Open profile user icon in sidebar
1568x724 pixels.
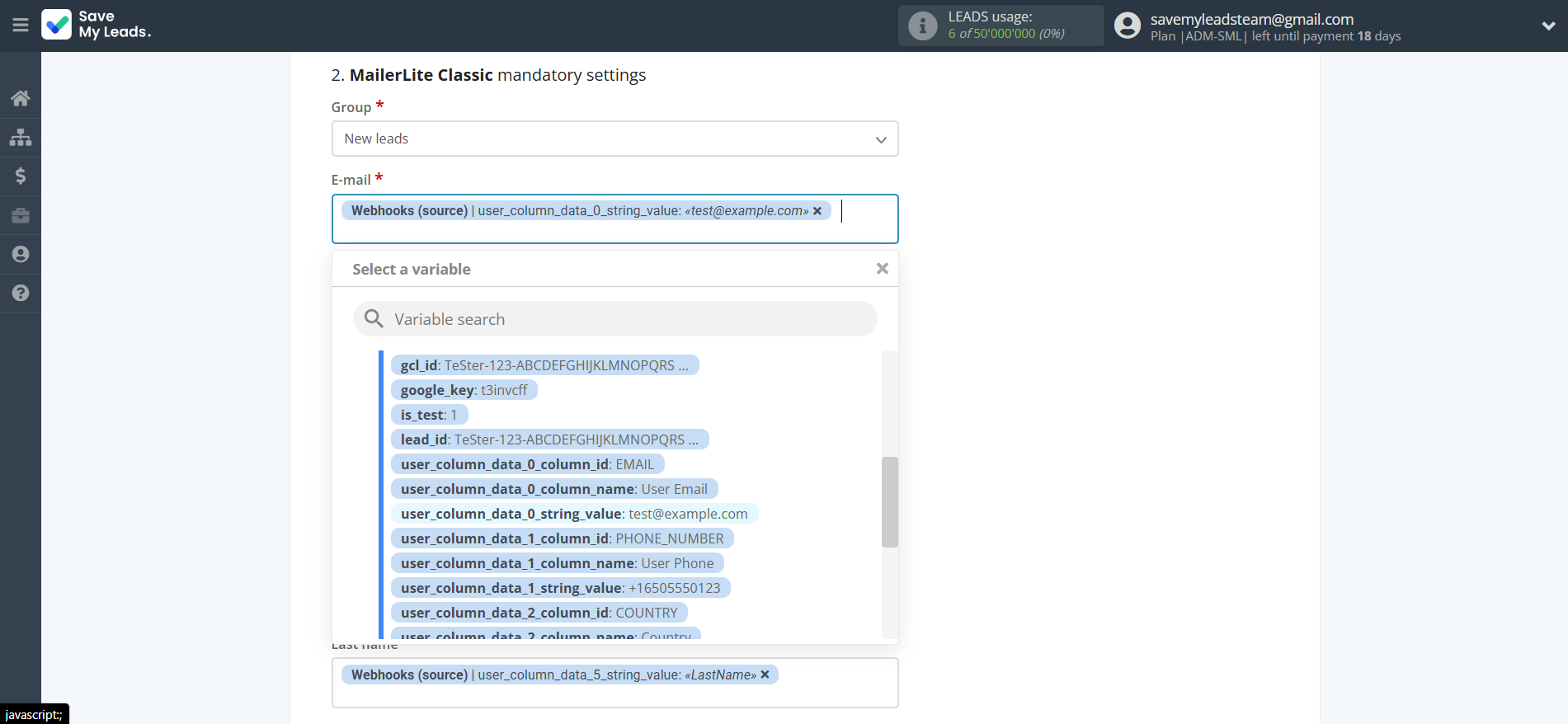[21, 254]
